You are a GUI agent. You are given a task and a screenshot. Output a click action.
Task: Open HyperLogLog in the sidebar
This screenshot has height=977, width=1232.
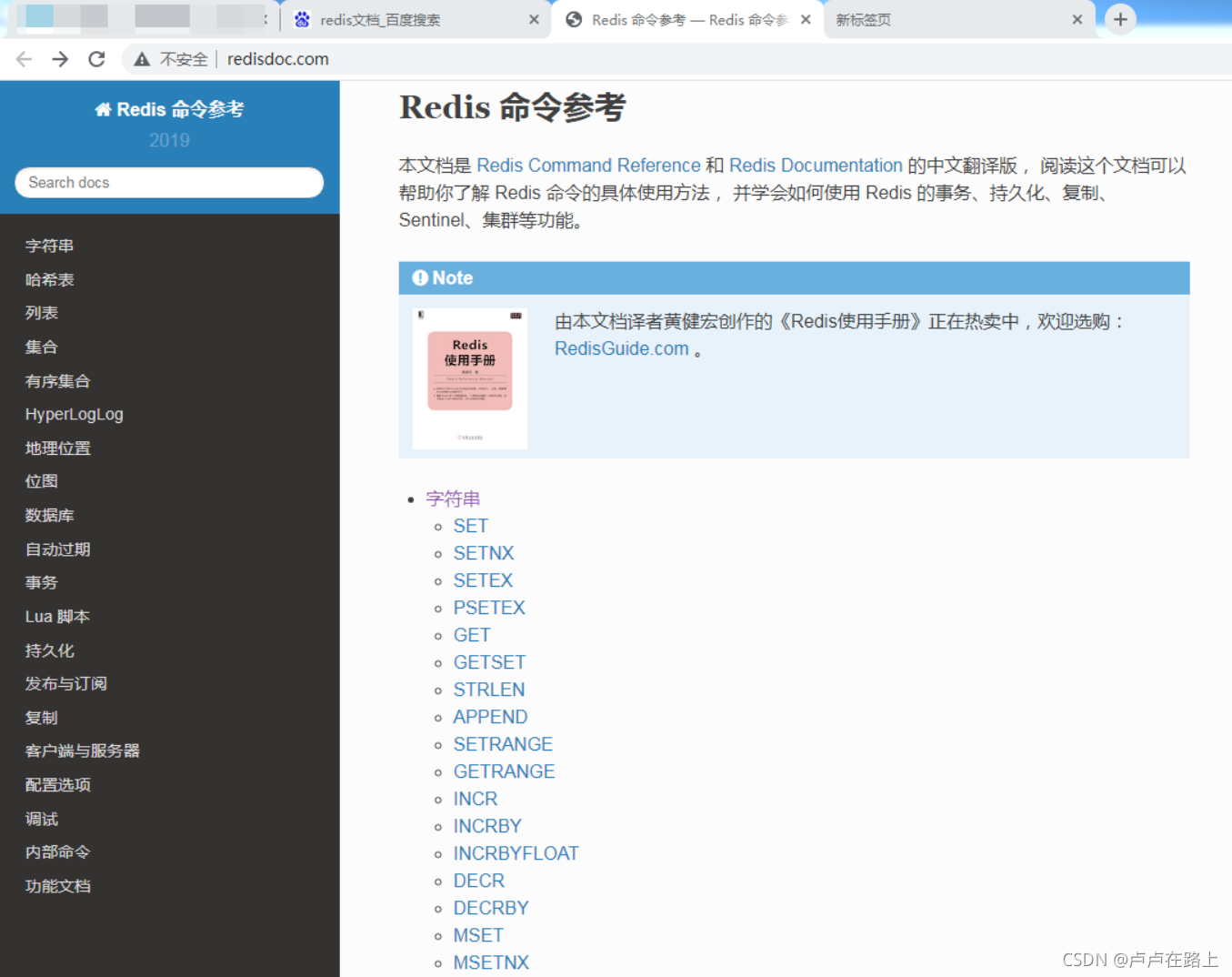click(x=75, y=414)
